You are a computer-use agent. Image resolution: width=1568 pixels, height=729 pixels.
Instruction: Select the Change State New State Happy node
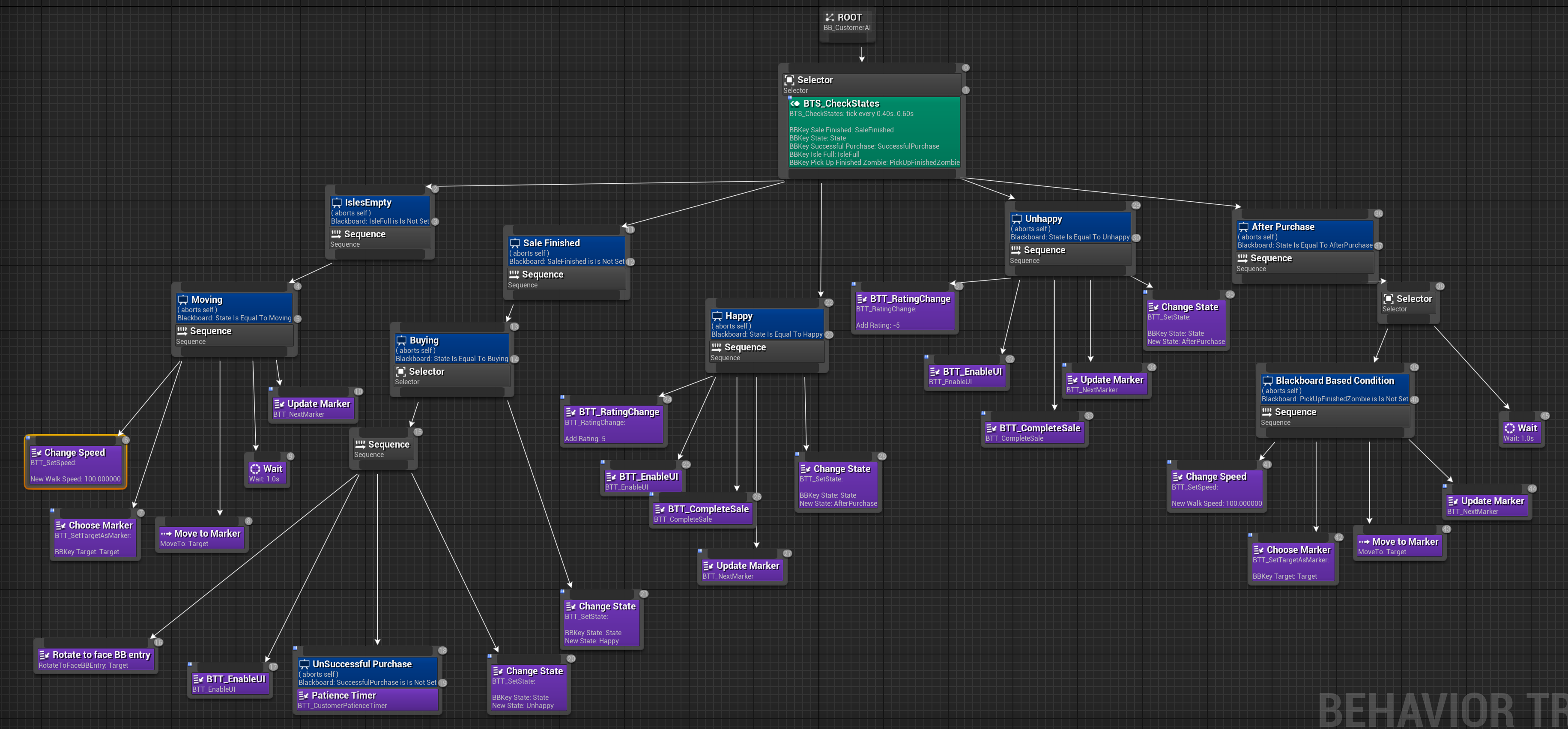[x=571, y=606]
